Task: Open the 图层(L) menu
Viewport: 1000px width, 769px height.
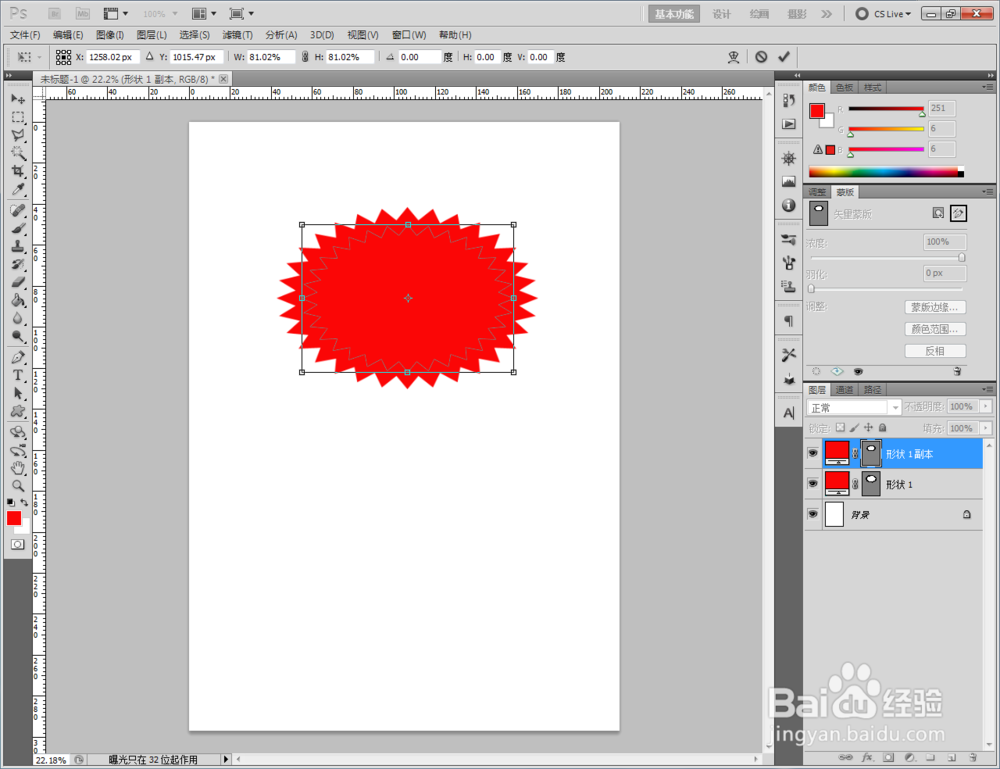Action: click(x=152, y=35)
